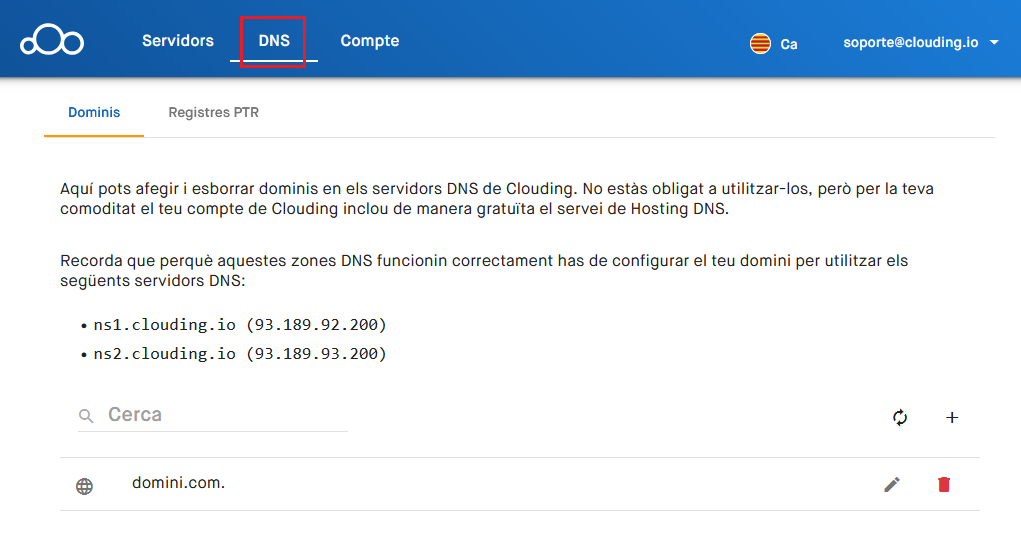Select the Ca language label
Screen dimensions: 1021x550
click(789, 44)
